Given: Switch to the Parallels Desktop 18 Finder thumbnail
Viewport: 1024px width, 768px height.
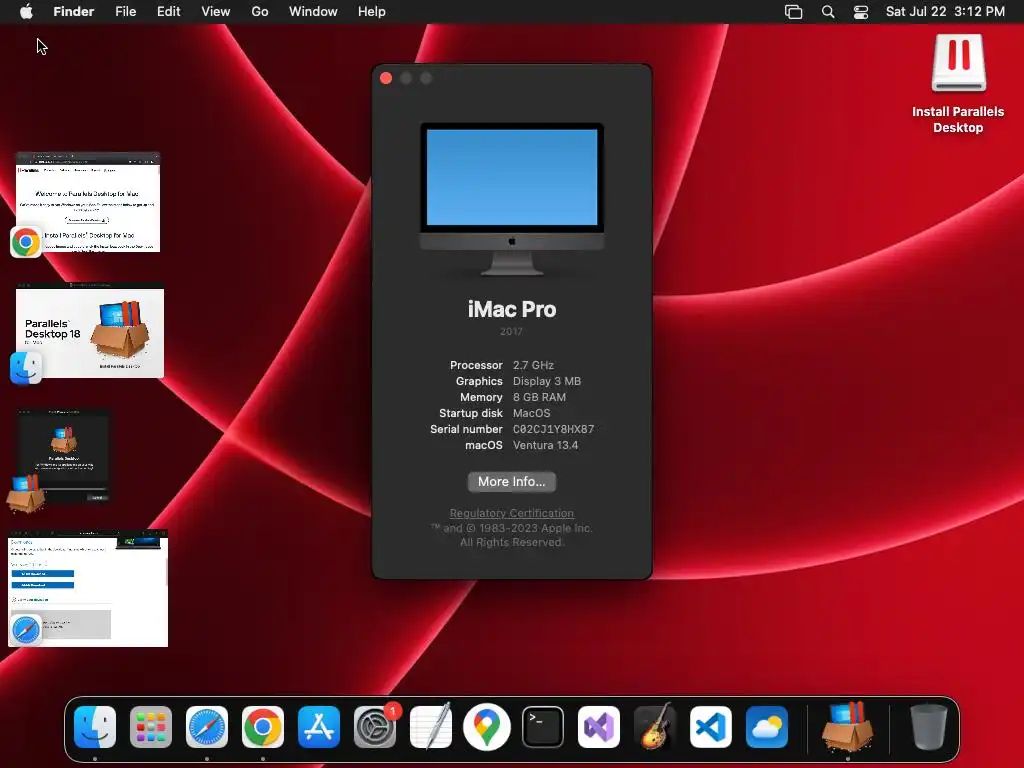Looking at the screenshot, I should pyautogui.click(x=89, y=330).
